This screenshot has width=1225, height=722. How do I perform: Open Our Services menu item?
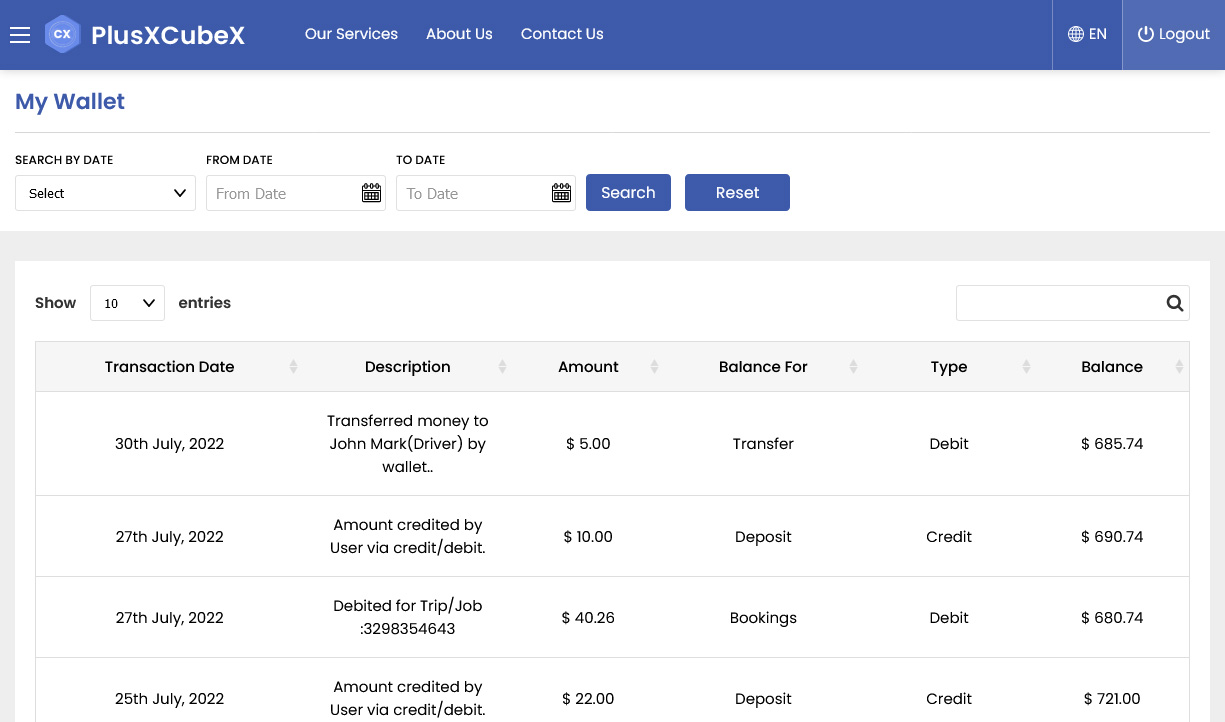351,34
